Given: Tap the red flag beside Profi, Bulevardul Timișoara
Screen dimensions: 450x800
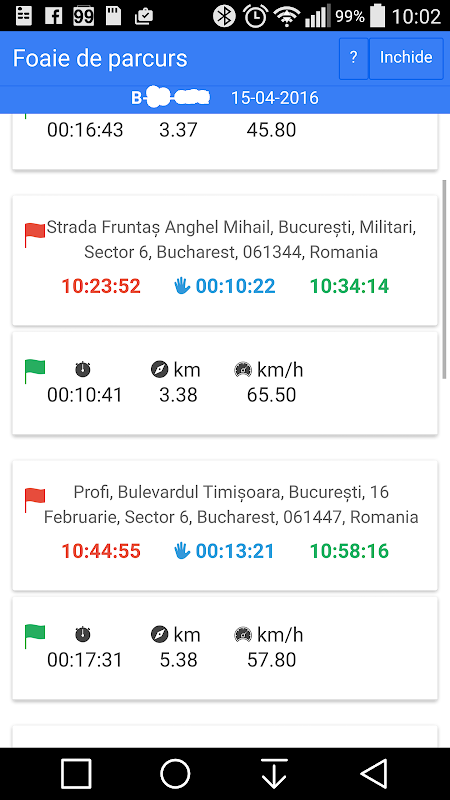Looking at the screenshot, I should click(35, 500).
